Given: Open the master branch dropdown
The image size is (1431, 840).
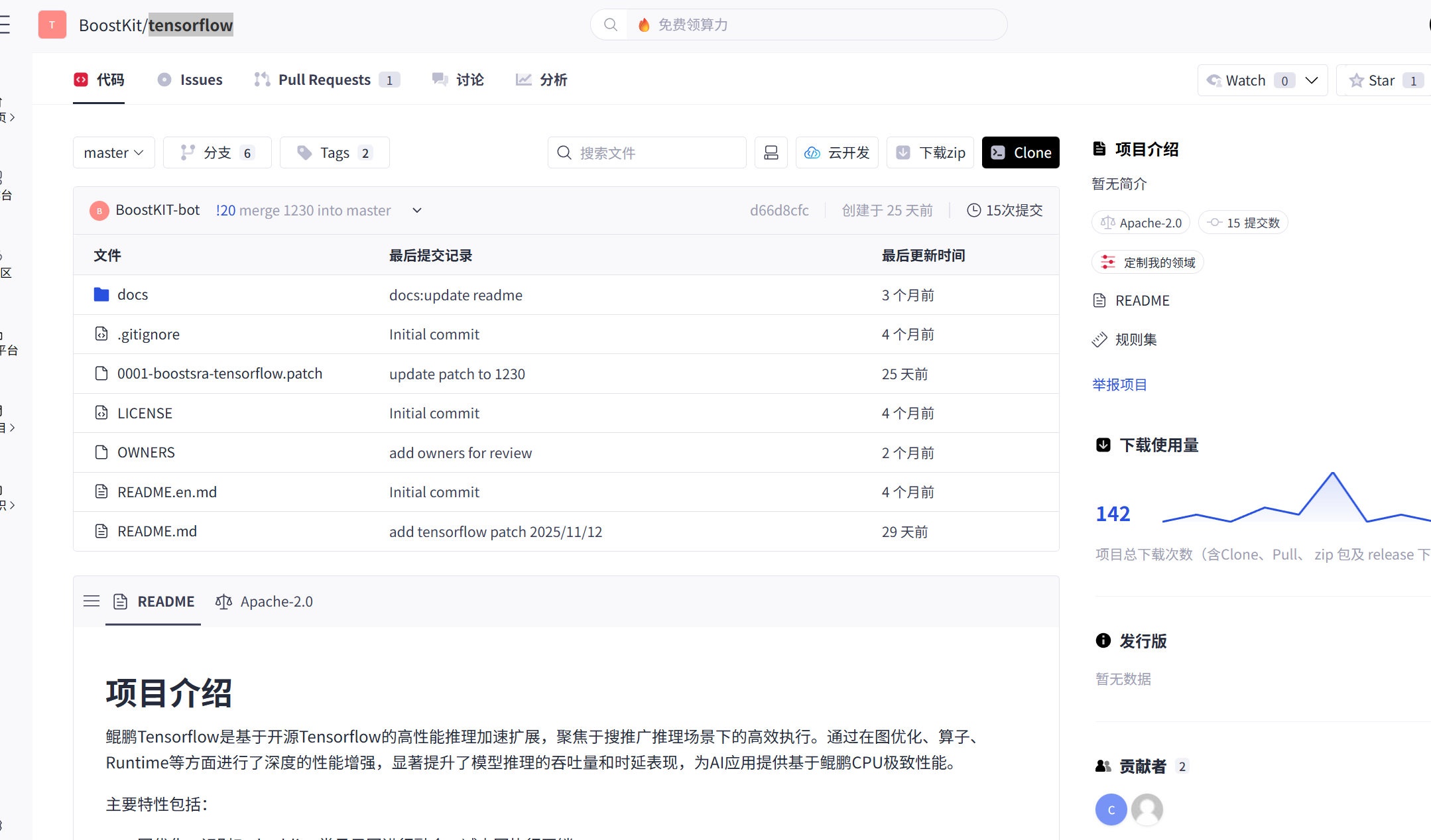Looking at the screenshot, I should (113, 152).
